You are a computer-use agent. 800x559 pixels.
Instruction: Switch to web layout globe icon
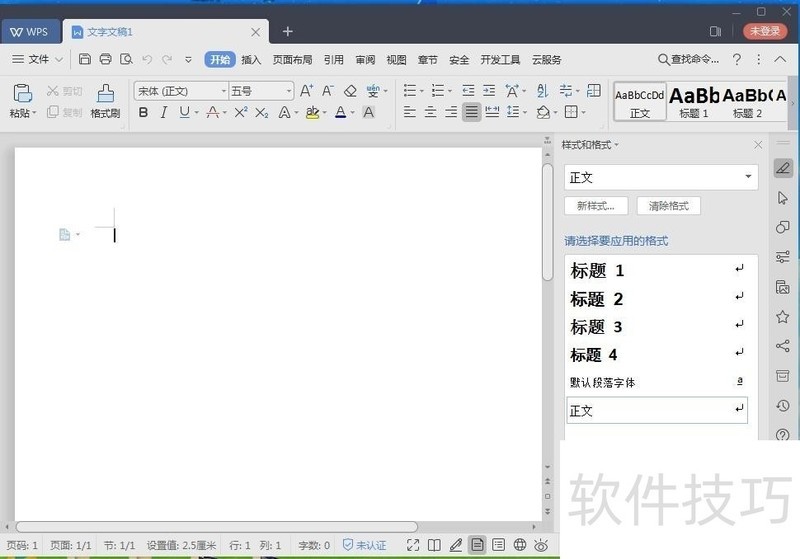point(520,545)
